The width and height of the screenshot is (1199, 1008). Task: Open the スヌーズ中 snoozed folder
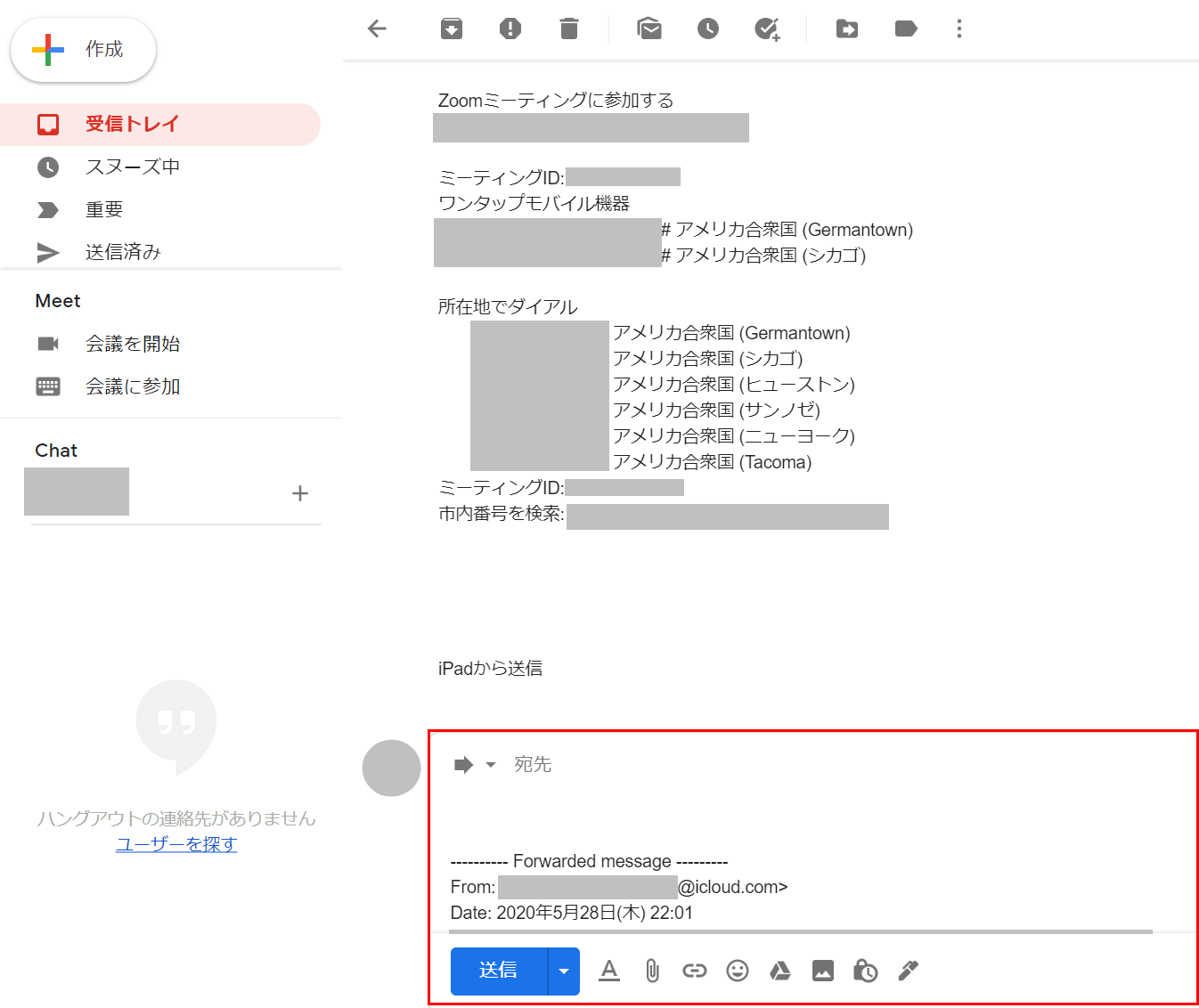coord(160,167)
